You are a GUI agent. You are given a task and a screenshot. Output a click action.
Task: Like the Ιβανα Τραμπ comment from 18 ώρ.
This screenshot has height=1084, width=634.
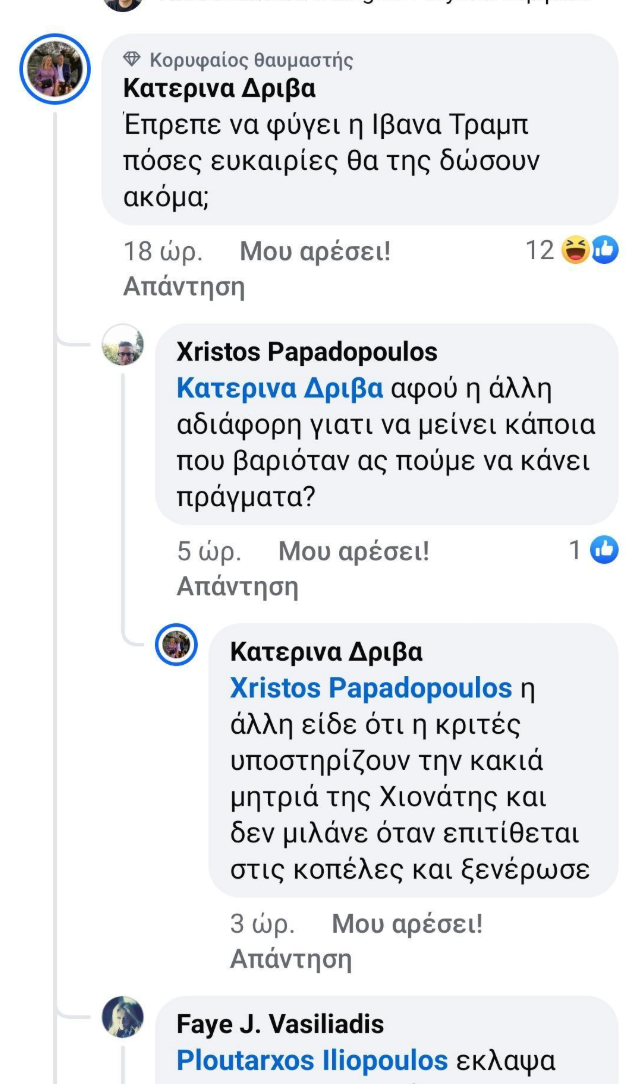315,252
